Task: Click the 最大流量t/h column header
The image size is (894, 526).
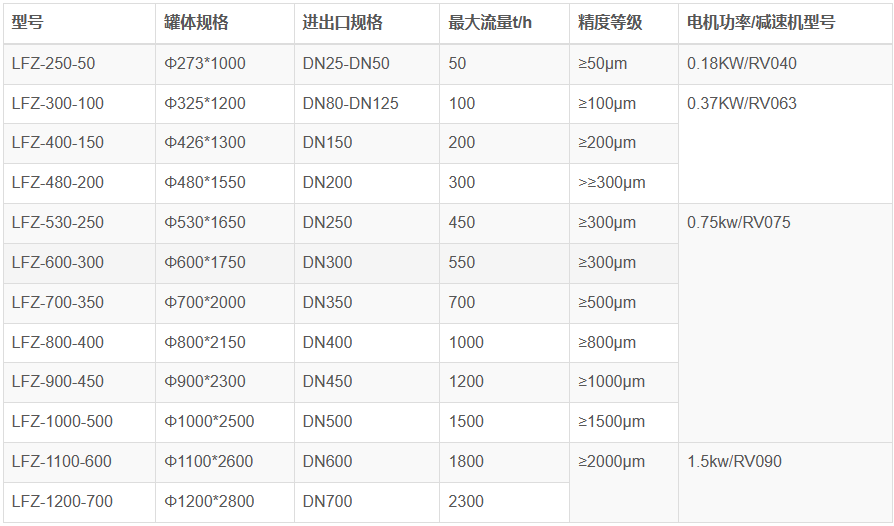Action: [487, 23]
